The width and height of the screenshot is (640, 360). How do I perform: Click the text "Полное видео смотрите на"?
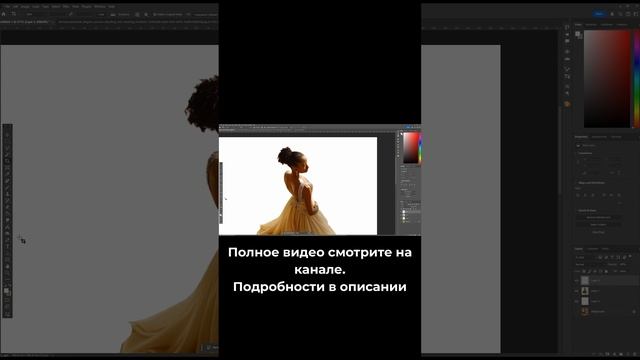320,252
